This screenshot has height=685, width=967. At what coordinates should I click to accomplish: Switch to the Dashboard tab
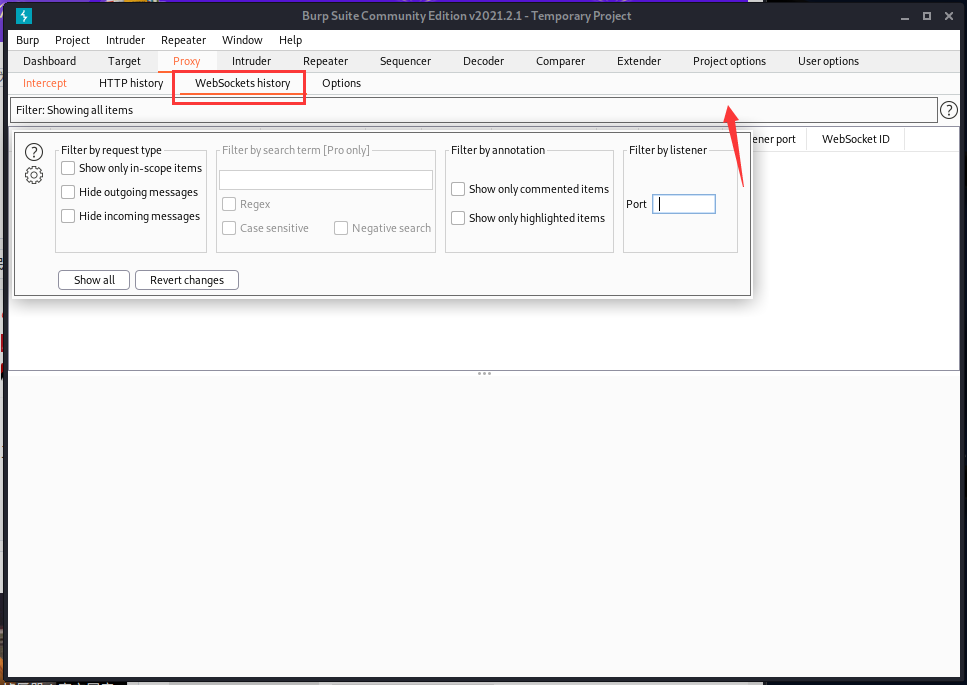[x=49, y=61]
